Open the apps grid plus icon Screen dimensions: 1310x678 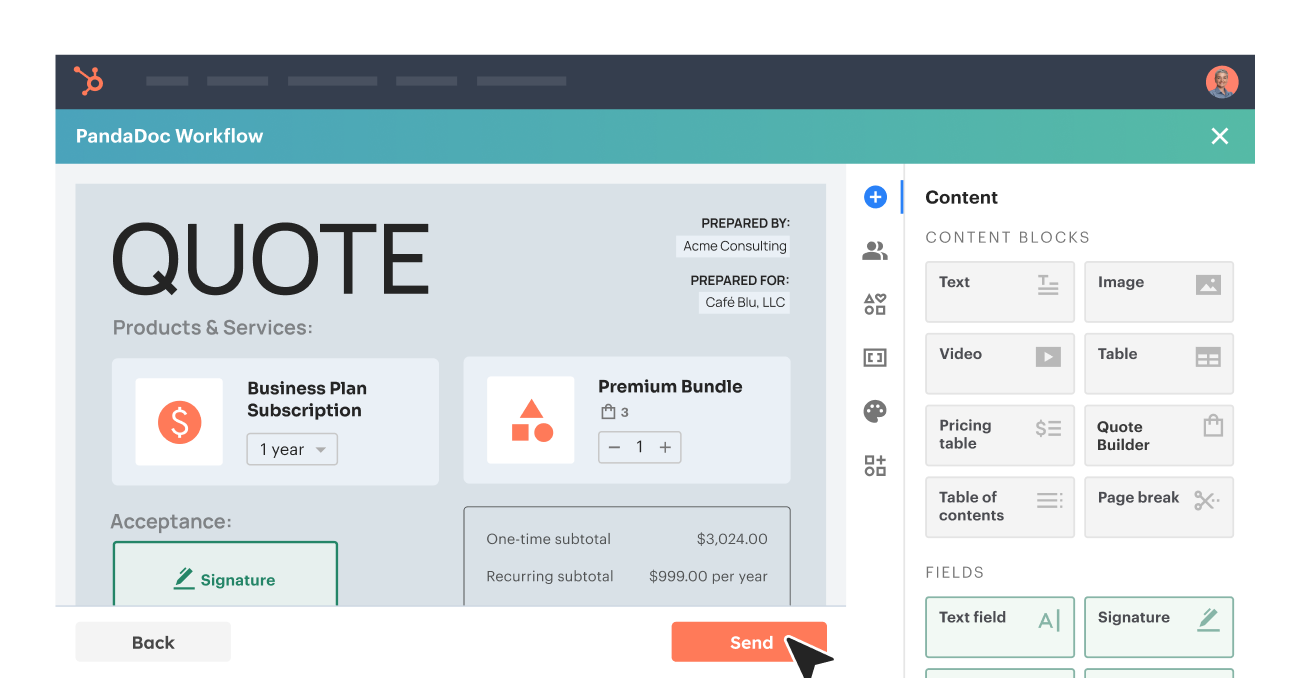(875, 465)
